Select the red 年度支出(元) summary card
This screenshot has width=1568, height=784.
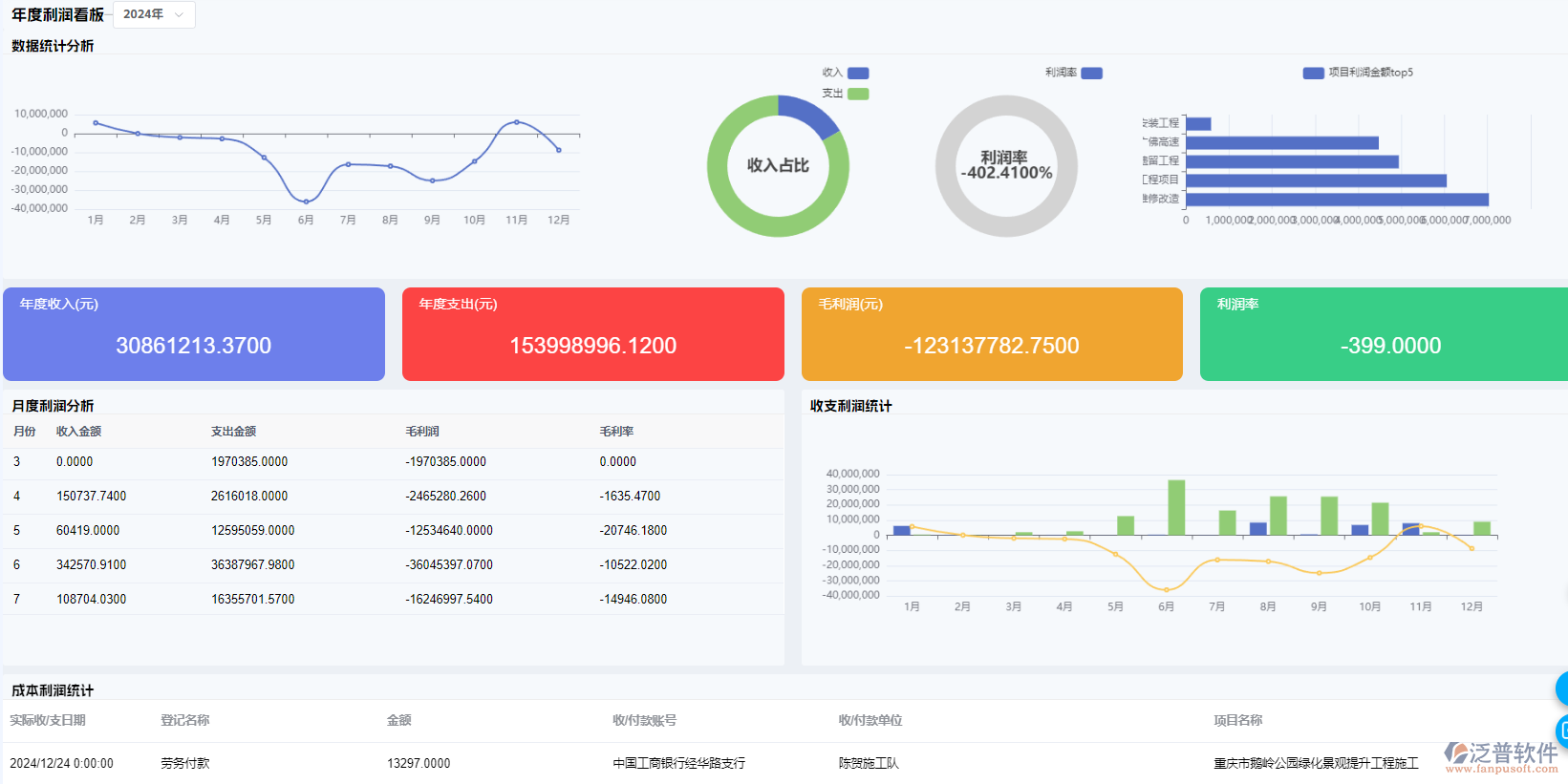(592, 334)
